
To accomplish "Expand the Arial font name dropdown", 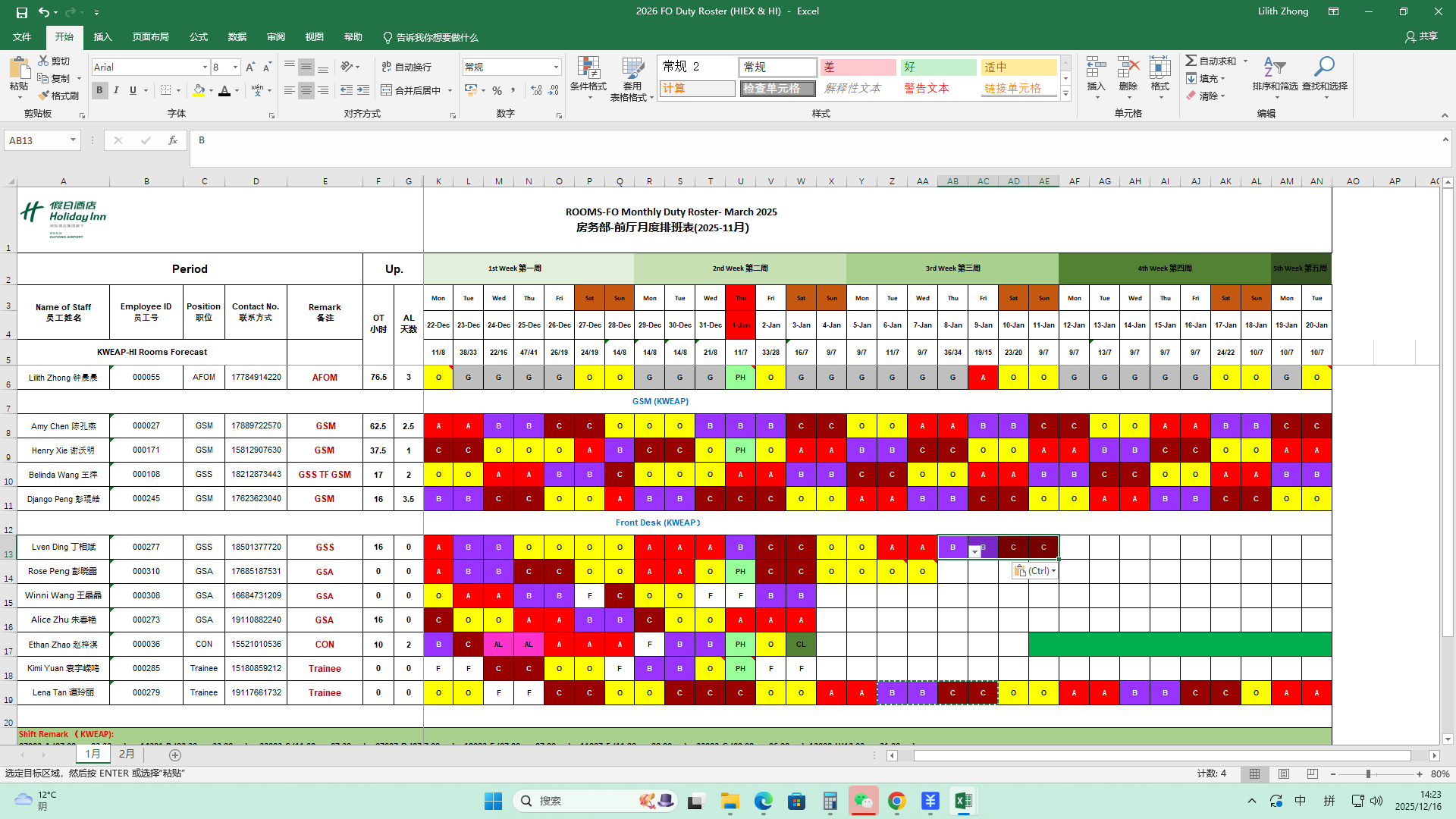I will [205, 67].
